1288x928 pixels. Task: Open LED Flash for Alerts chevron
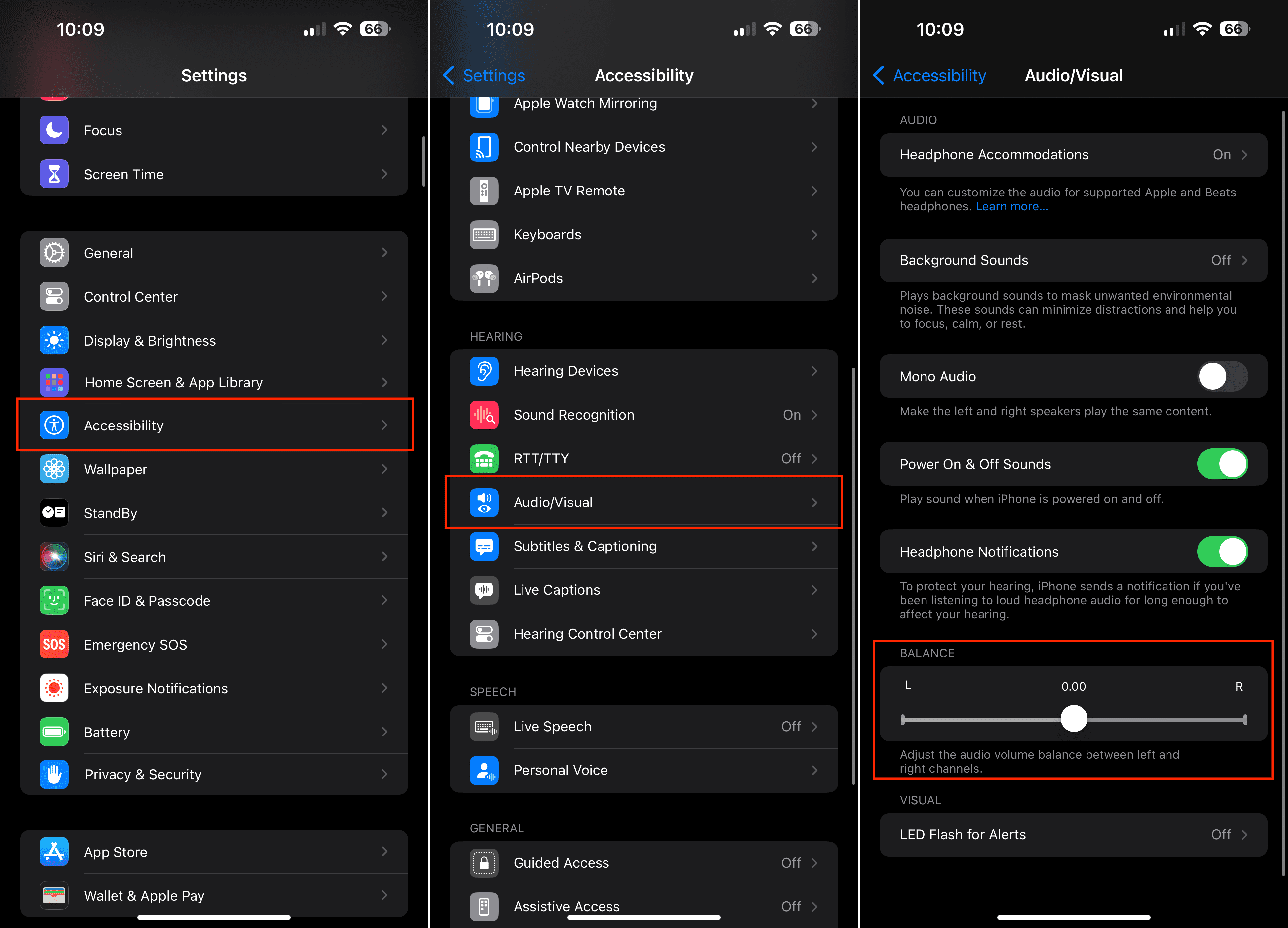[x=1244, y=834]
